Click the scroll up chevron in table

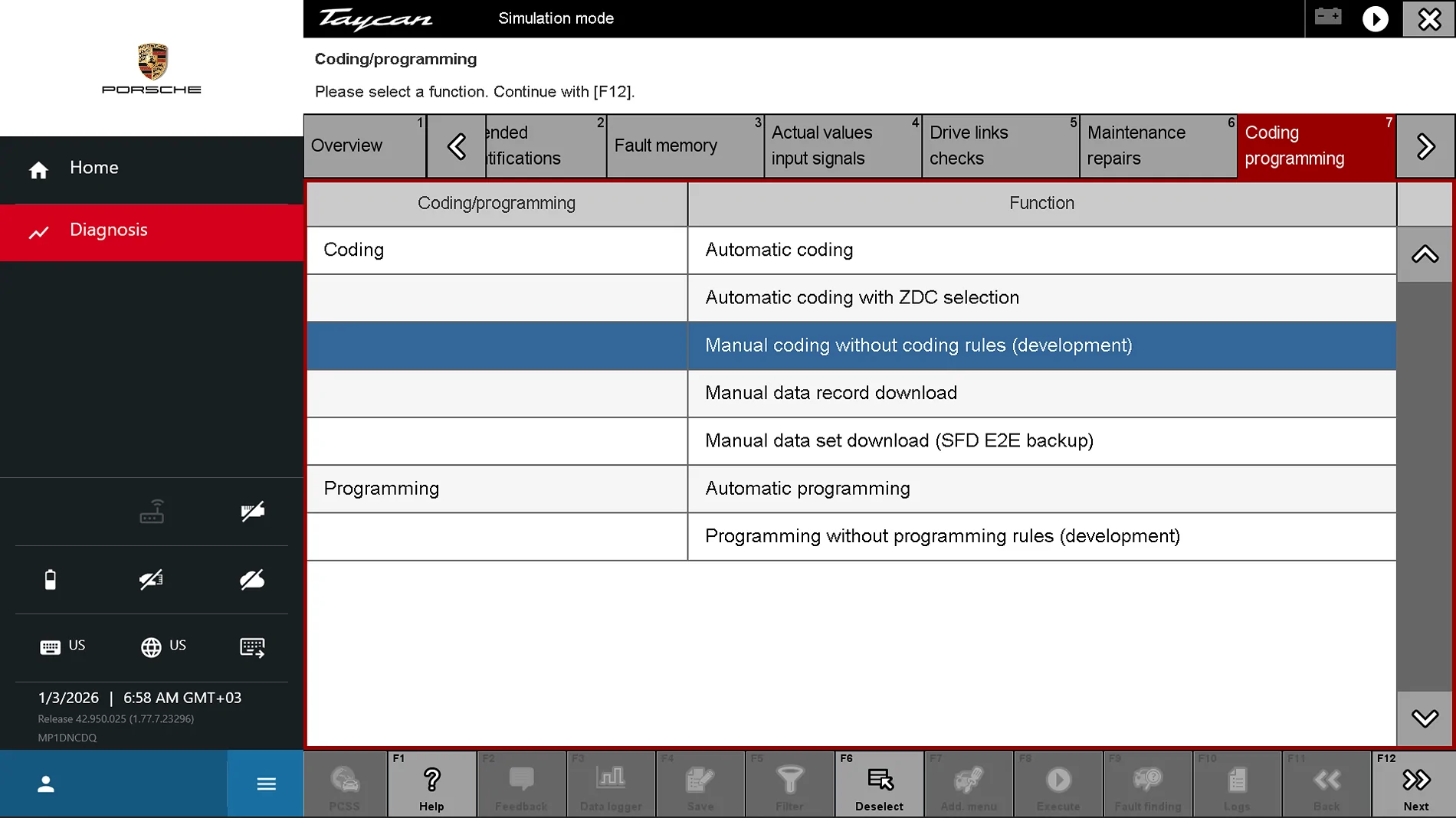coord(1425,254)
